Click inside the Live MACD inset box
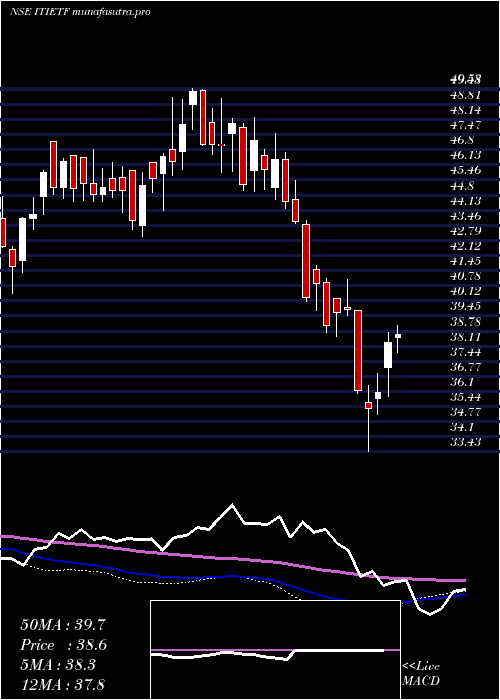The height and width of the screenshot is (700, 500). point(275,650)
